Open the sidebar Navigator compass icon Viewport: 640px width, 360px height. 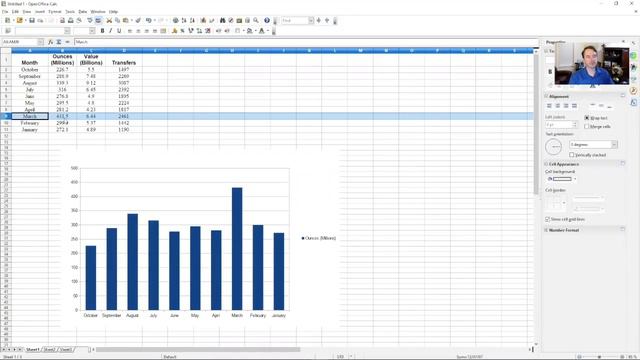click(x=633, y=91)
